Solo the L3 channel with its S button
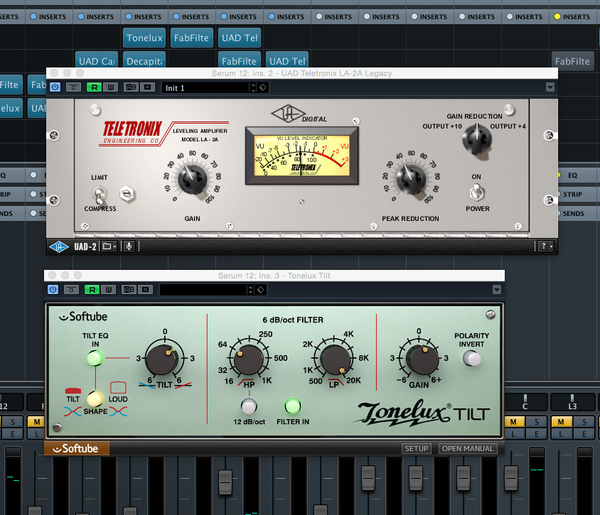Viewport: 600px width, 515px height. point(584,422)
